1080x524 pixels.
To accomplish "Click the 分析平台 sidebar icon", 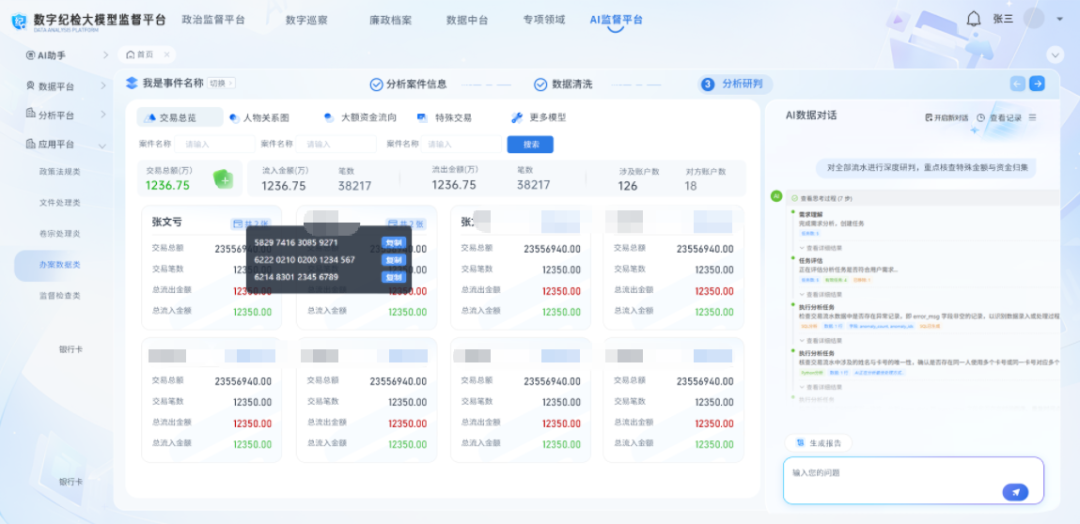I will tap(30, 114).
